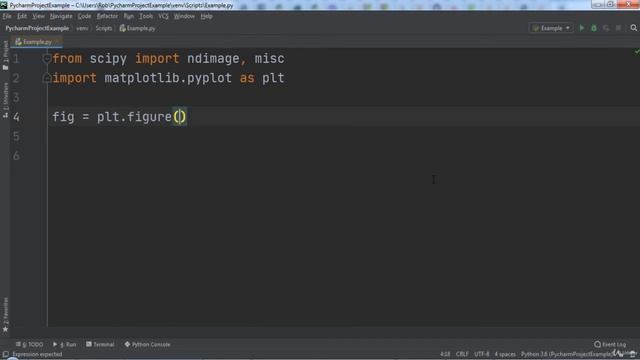Click the grey Stop square icon
Viewport: 640px width, 360px height.
[619, 28]
